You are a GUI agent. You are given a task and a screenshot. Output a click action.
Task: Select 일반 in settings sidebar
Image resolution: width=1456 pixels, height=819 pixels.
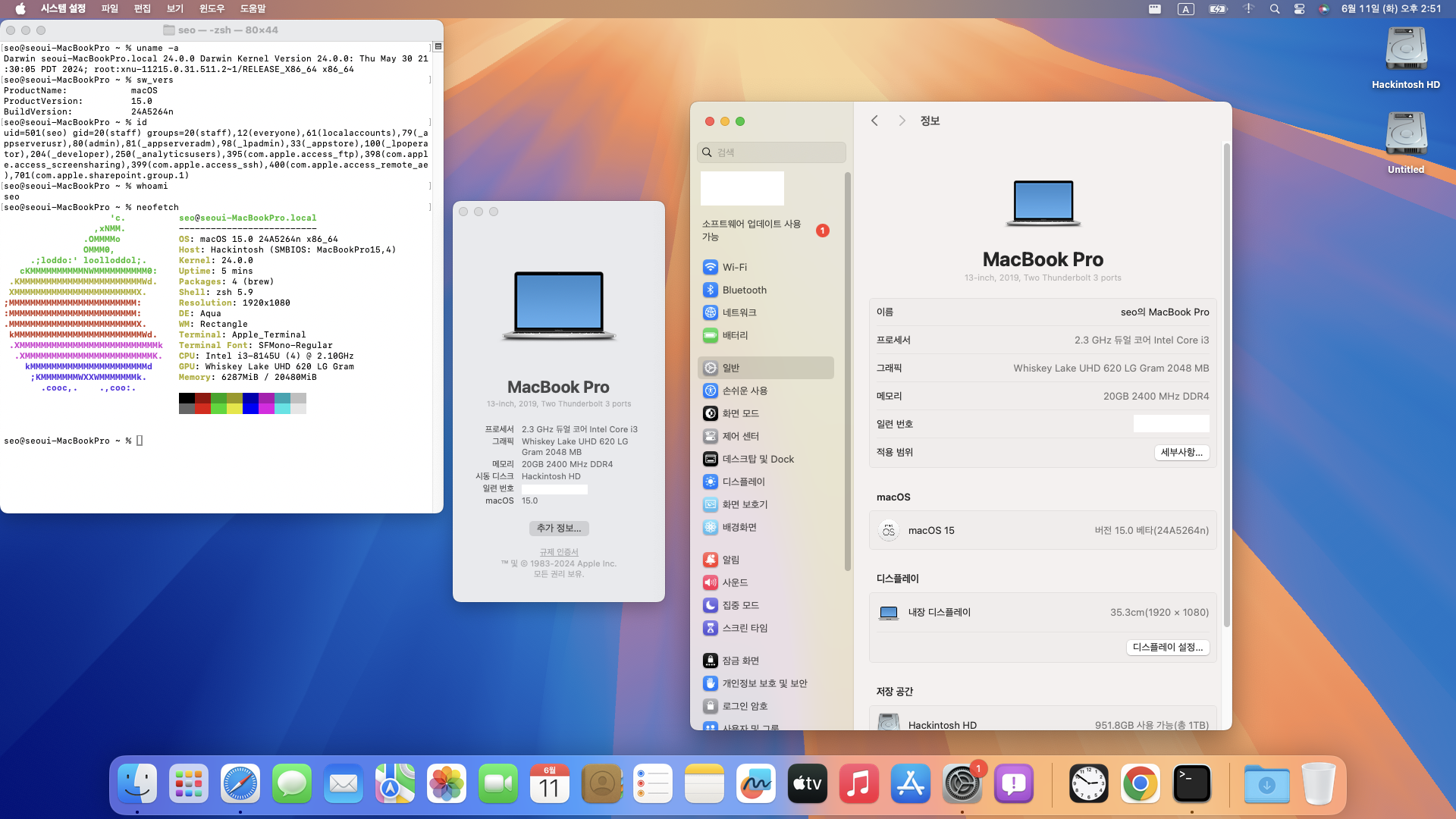(766, 368)
